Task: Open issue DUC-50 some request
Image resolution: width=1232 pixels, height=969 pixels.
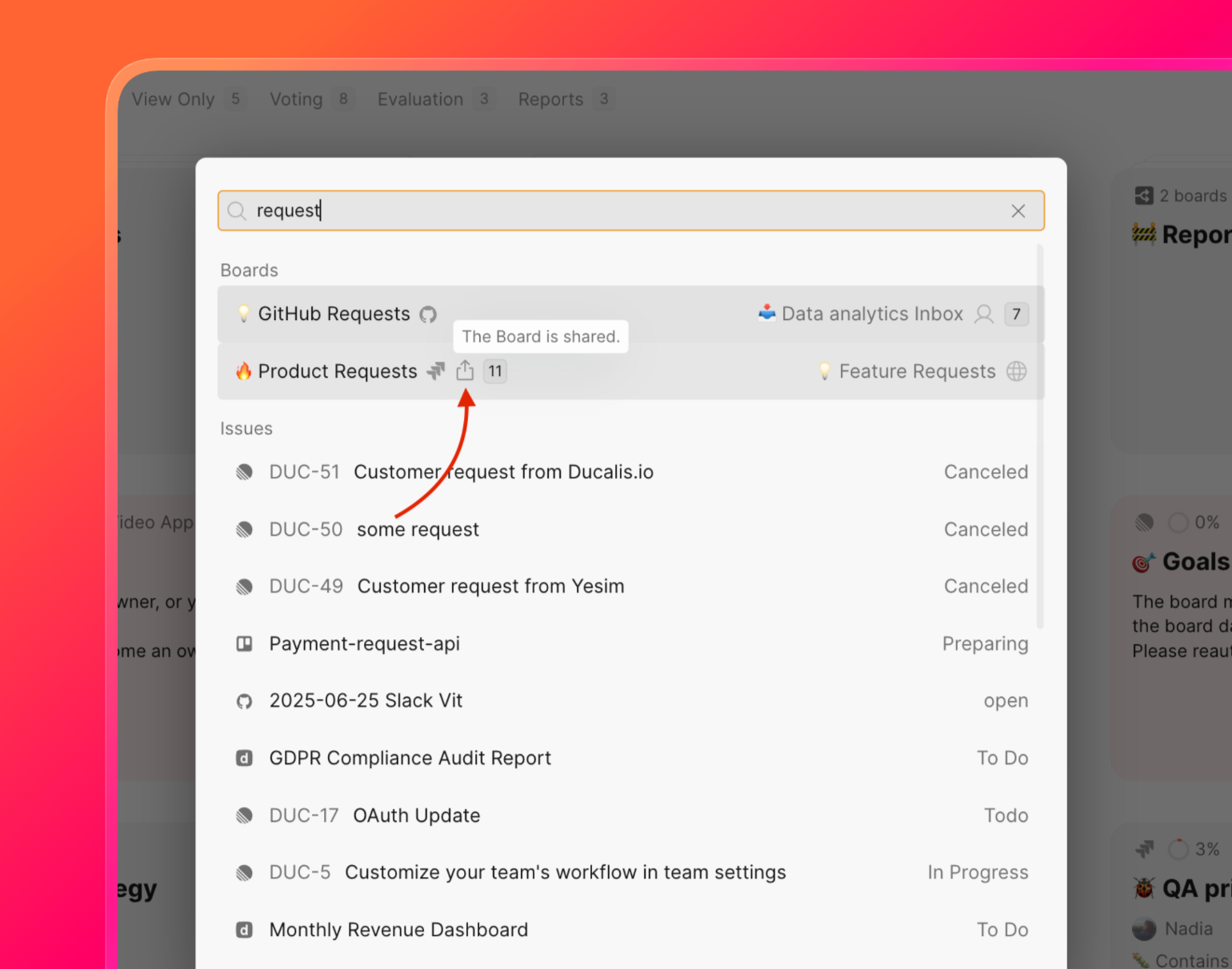Action: (x=630, y=530)
